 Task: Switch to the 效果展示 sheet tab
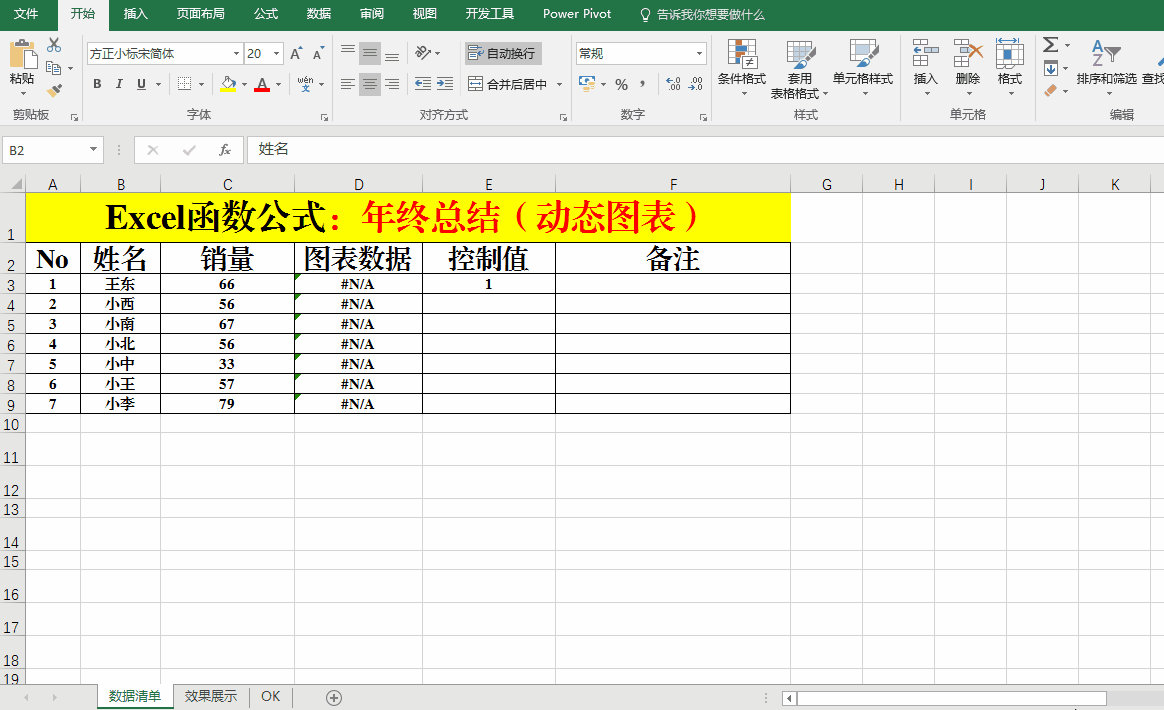tap(210, 695)
